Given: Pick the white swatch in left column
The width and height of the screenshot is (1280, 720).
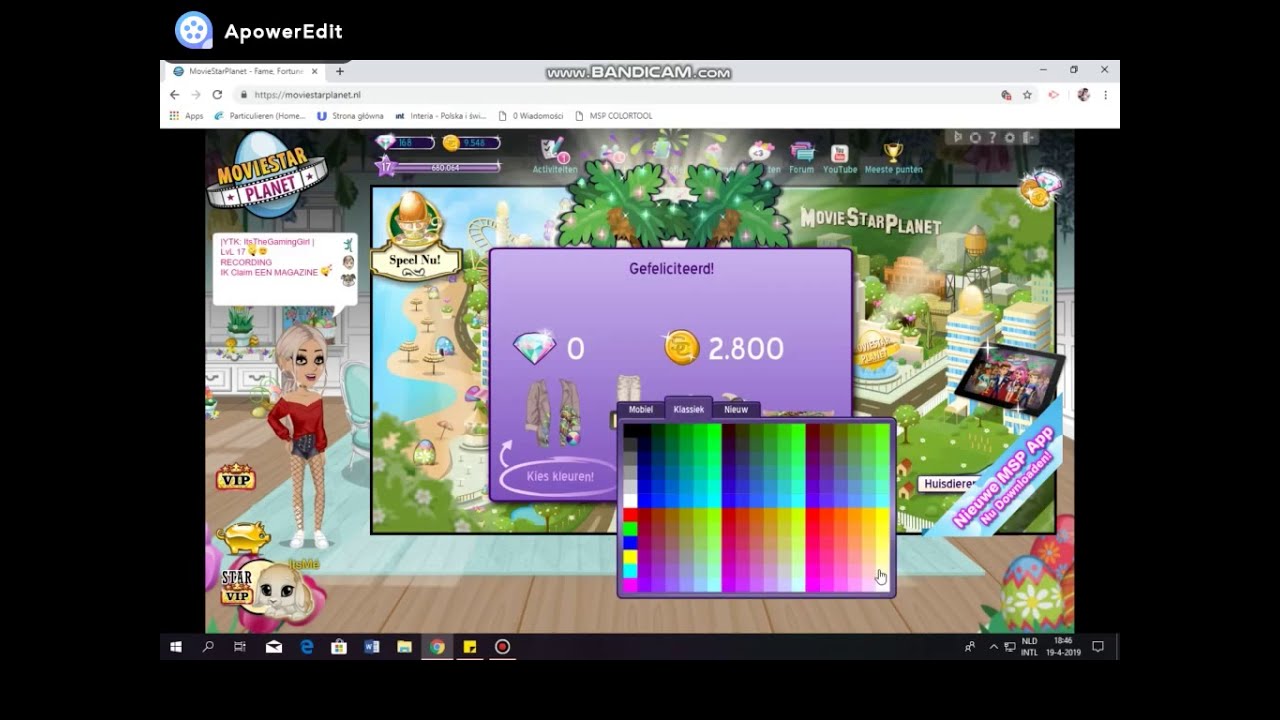Looking at the screenshot, I should pos(630,501).
